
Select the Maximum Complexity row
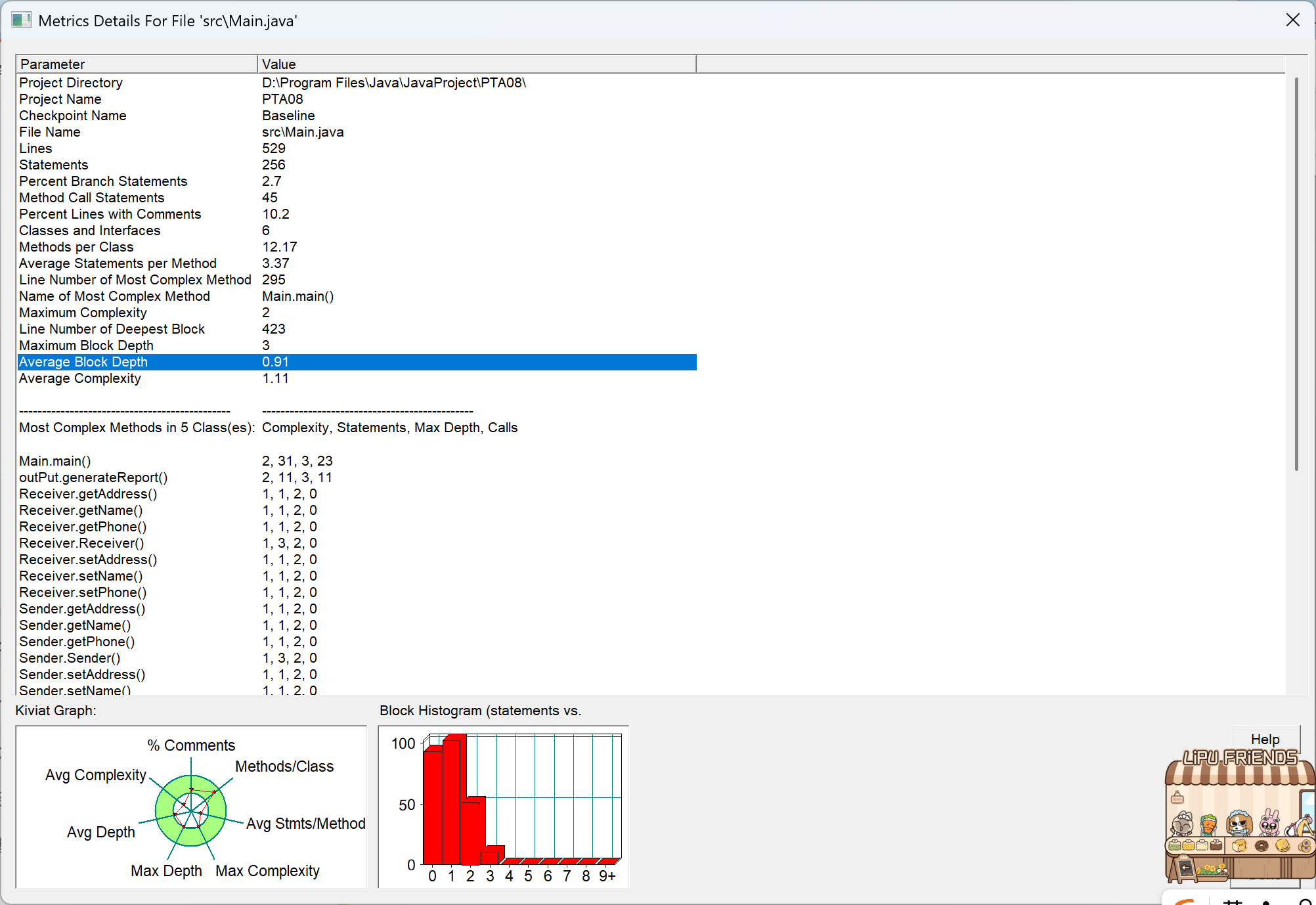(x=83, y=313)
